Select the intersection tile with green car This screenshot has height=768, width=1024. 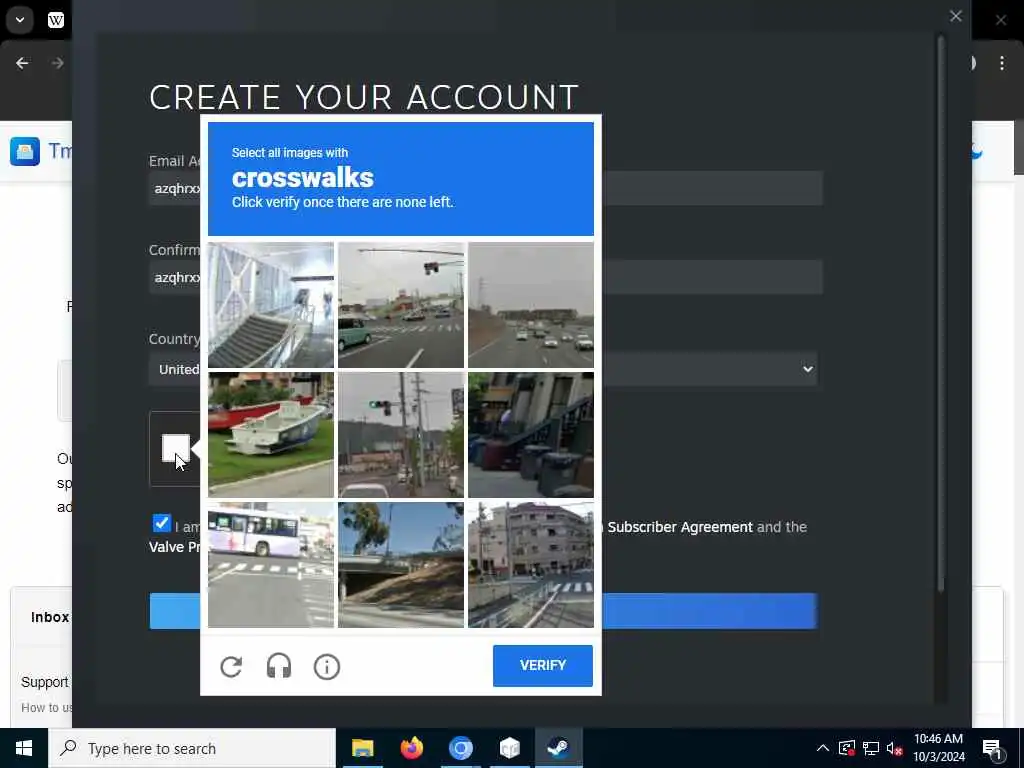click(x=401, y=305)
